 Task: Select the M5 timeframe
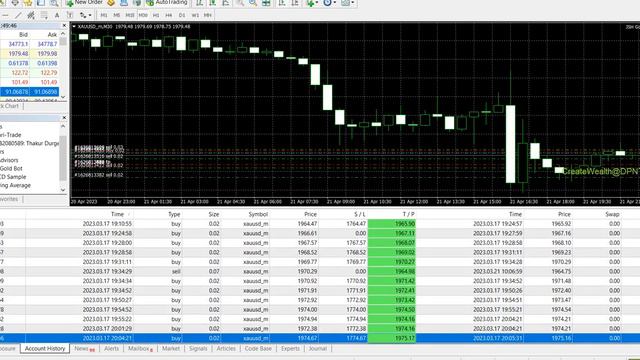coord(117,15)
